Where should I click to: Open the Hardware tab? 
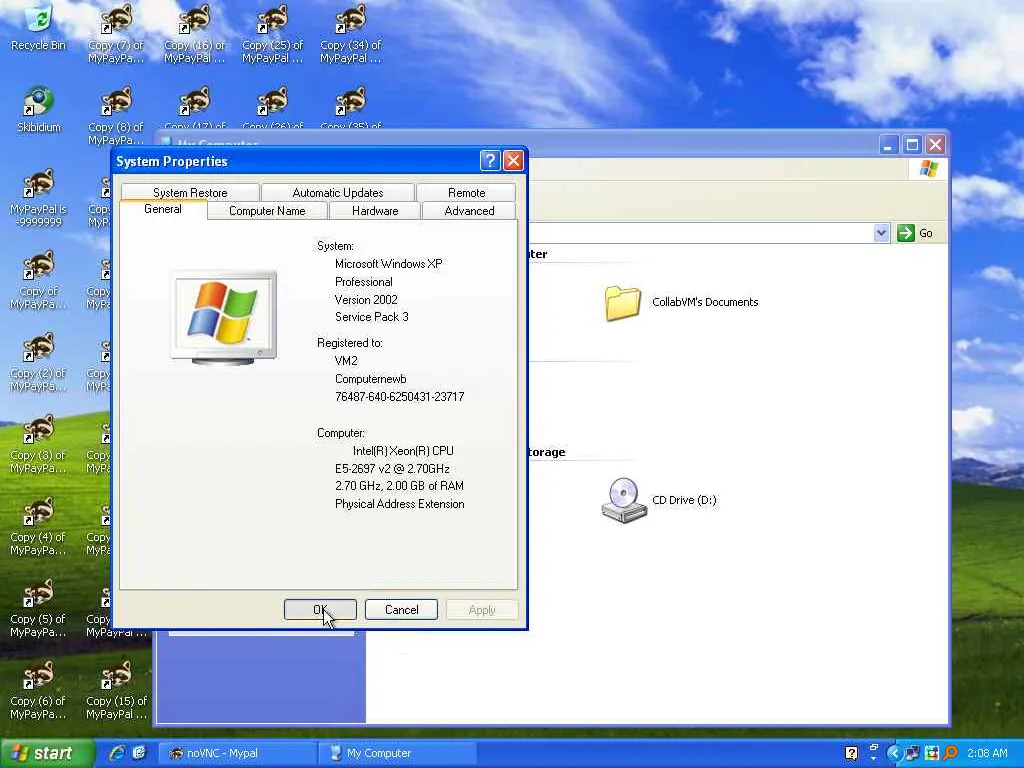(x=375, y=211)
